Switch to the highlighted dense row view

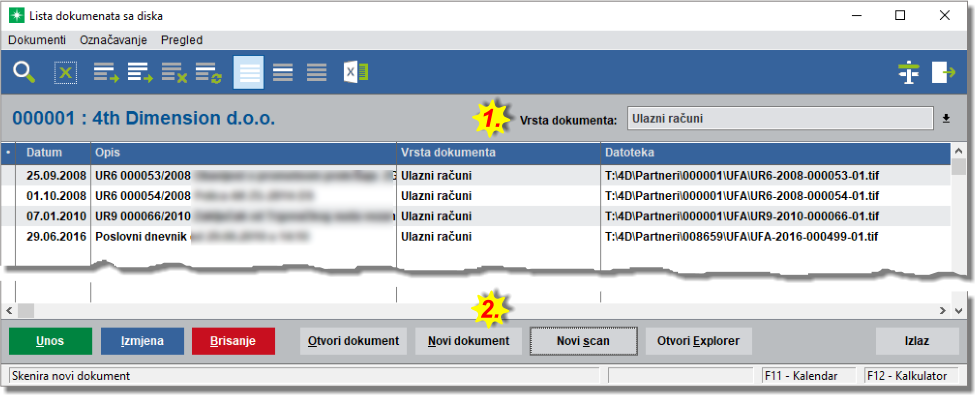249,73
